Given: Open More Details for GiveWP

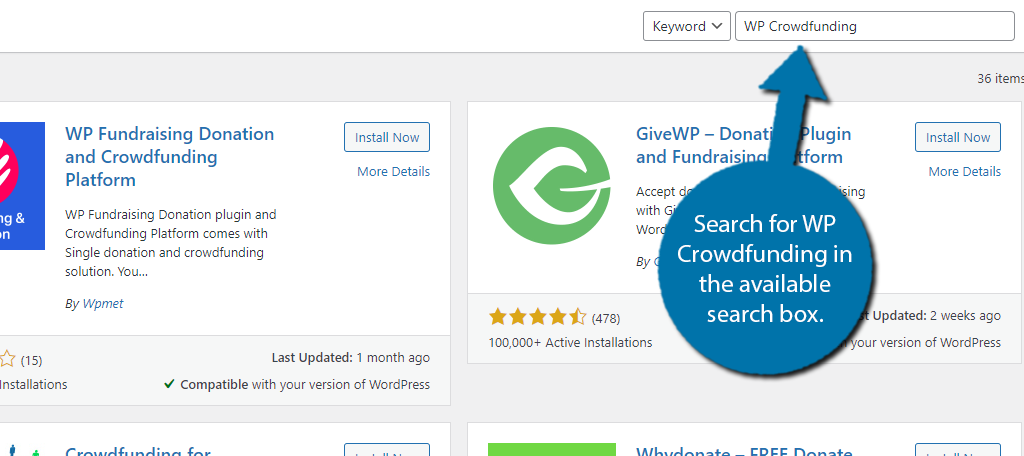Looking at the screenshot, I should point(964,171).
